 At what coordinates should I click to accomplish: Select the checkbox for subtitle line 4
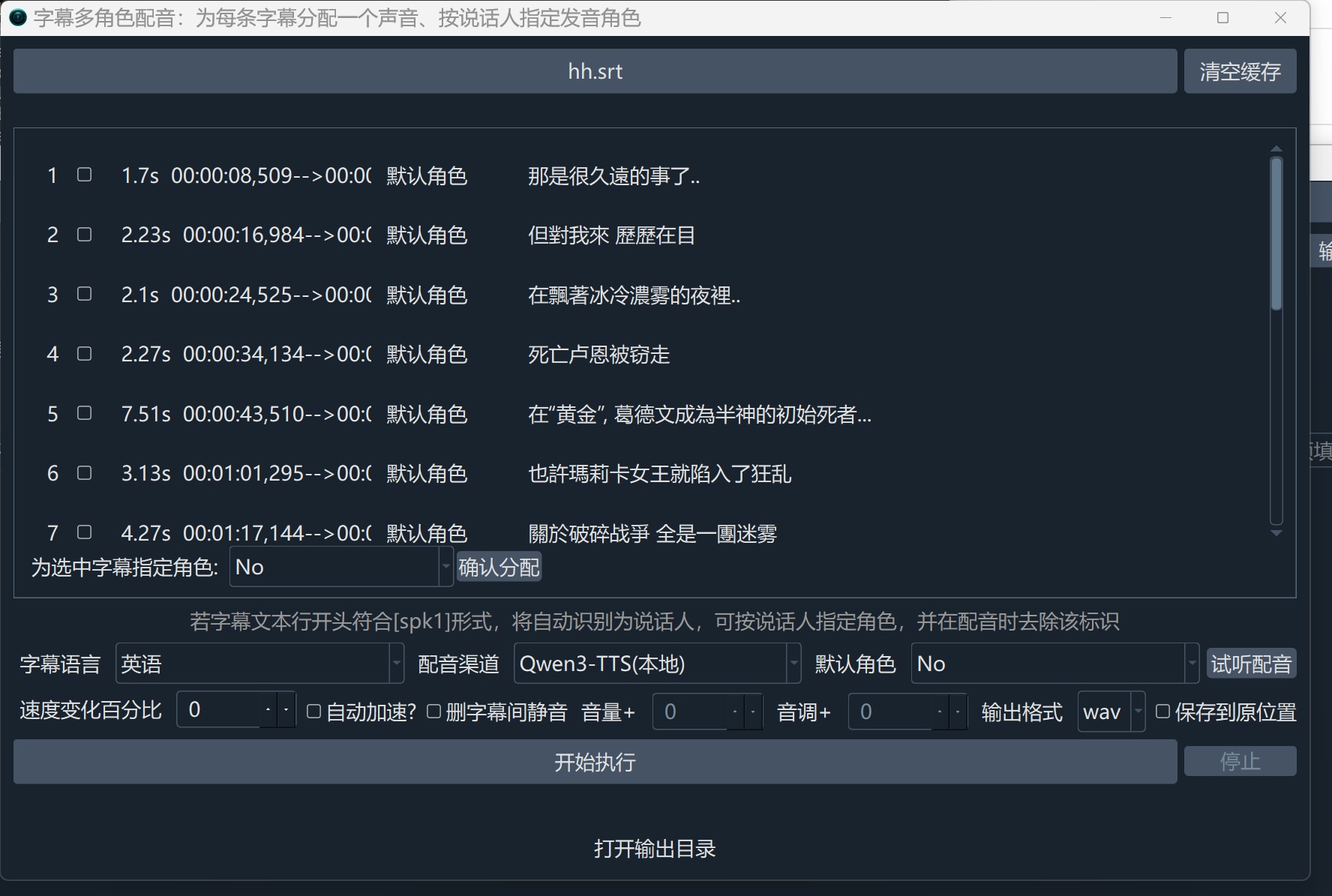click(85, 353)
